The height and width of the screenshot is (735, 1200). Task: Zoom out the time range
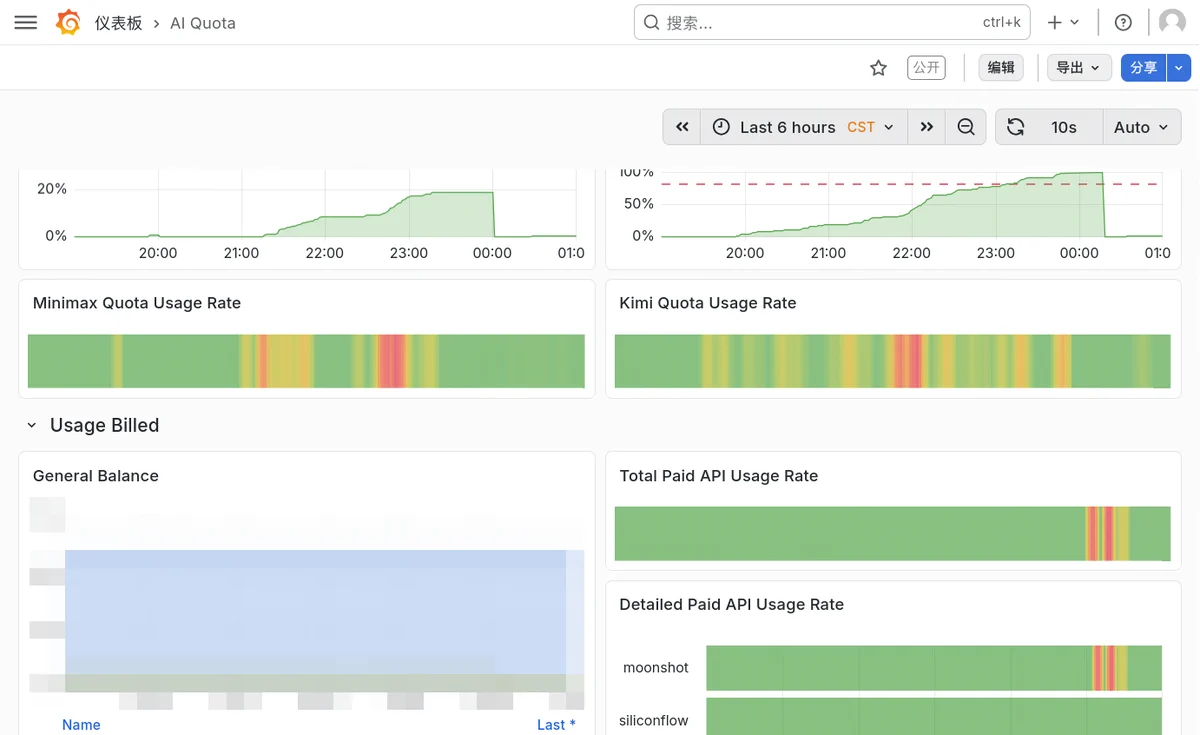(x=966, y=127)
